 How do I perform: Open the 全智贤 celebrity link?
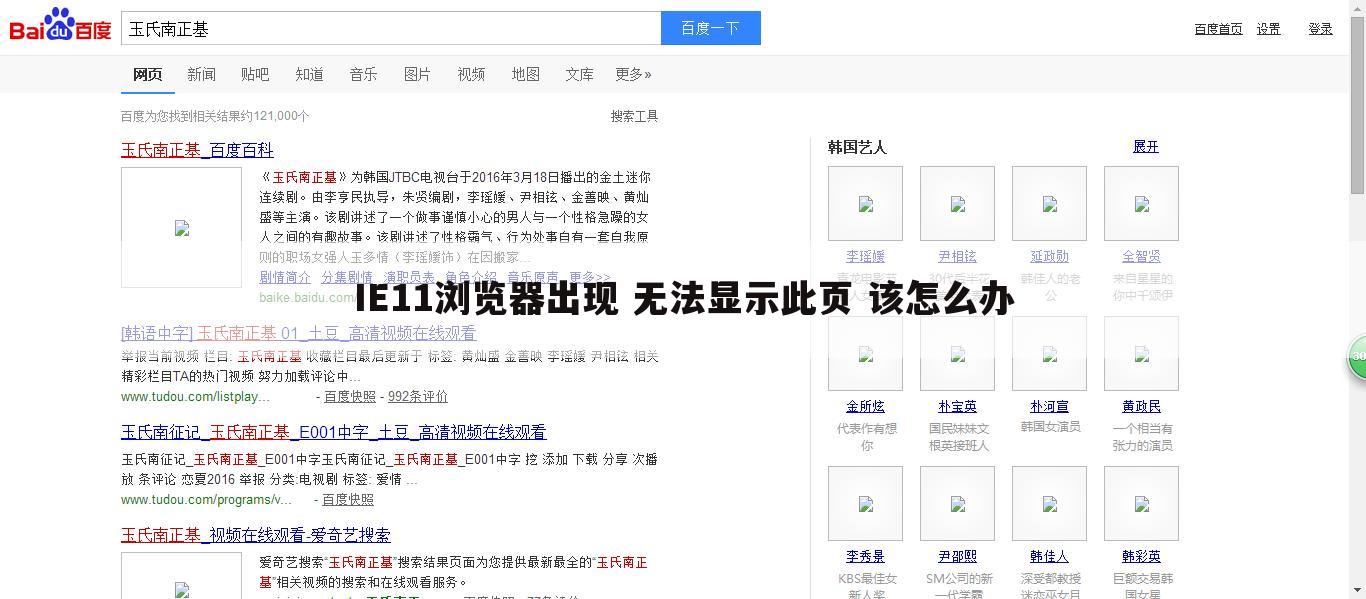pyautogui.click(x=1141, y=256)
